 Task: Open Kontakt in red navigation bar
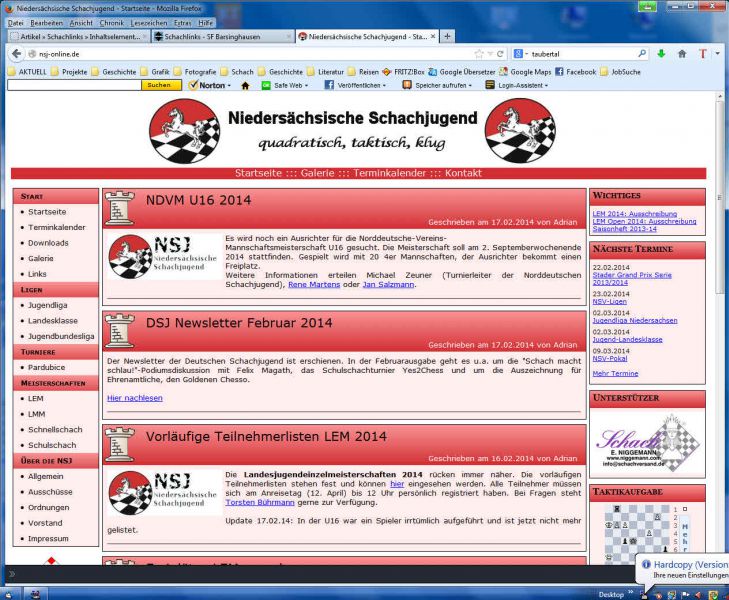click(x=463, y=173)
